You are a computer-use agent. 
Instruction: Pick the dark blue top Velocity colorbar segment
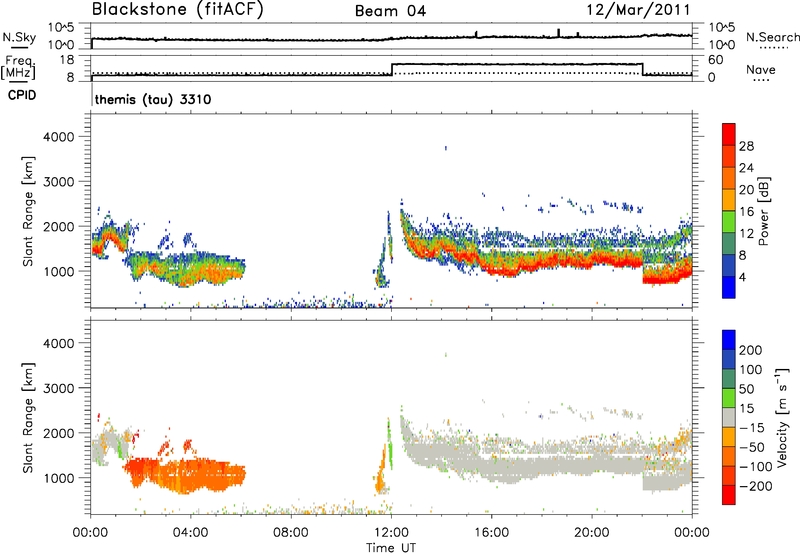click(729, 340)
